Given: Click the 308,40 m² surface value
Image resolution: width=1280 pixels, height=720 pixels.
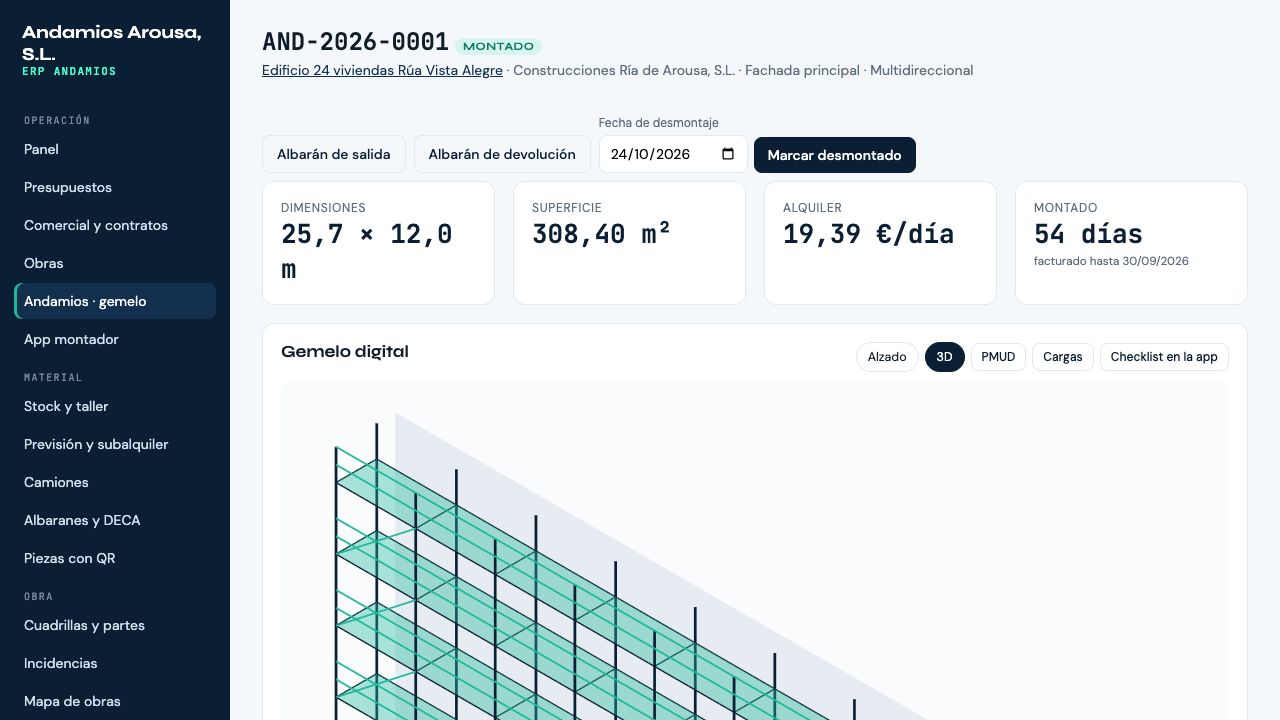Looking at the screenshot, I should (601, 234).
